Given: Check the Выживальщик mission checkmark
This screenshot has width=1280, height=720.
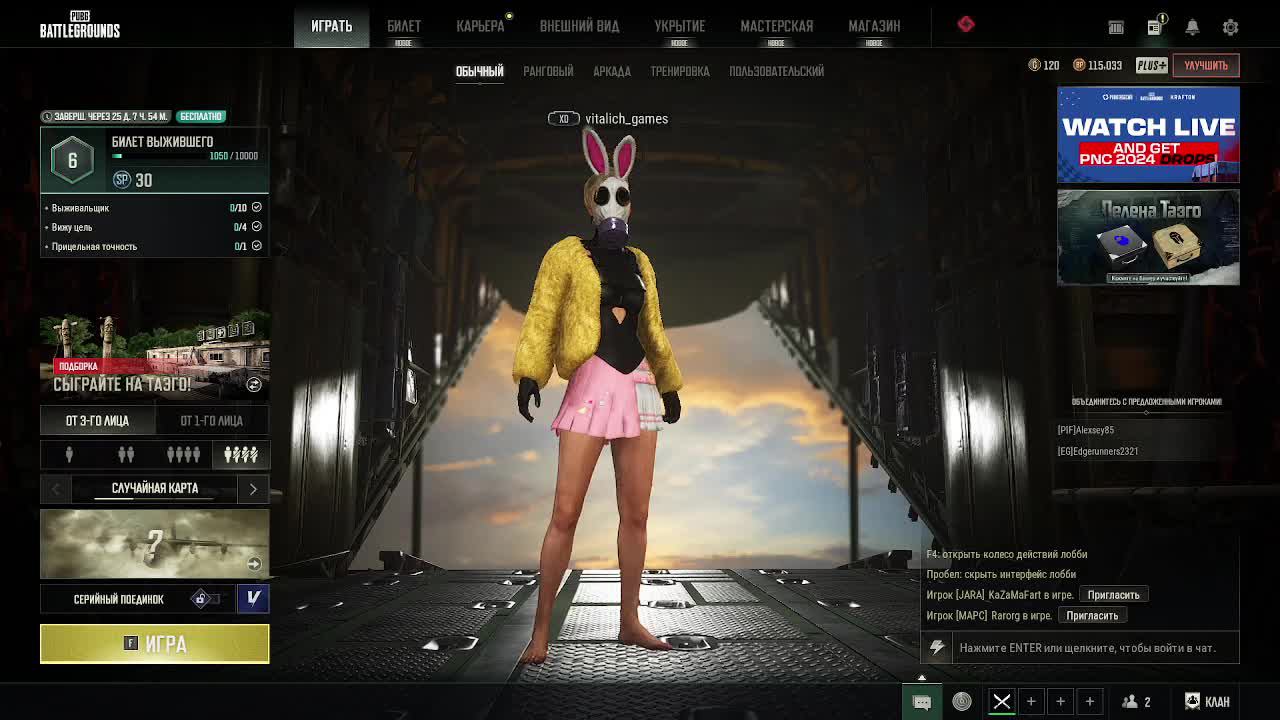Looking at the screenshot, I should click(256, 208).
